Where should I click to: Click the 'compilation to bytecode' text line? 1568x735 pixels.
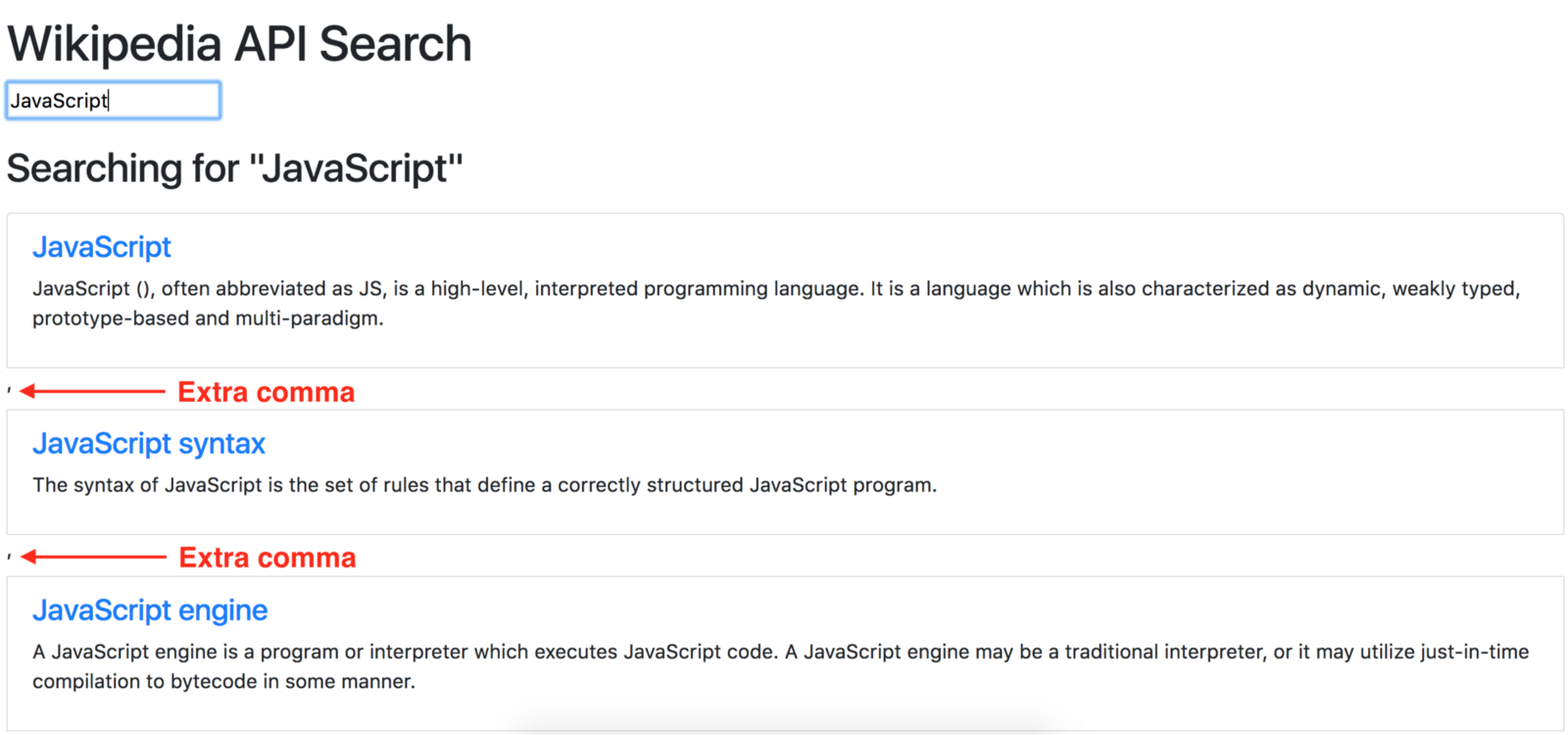223,682
